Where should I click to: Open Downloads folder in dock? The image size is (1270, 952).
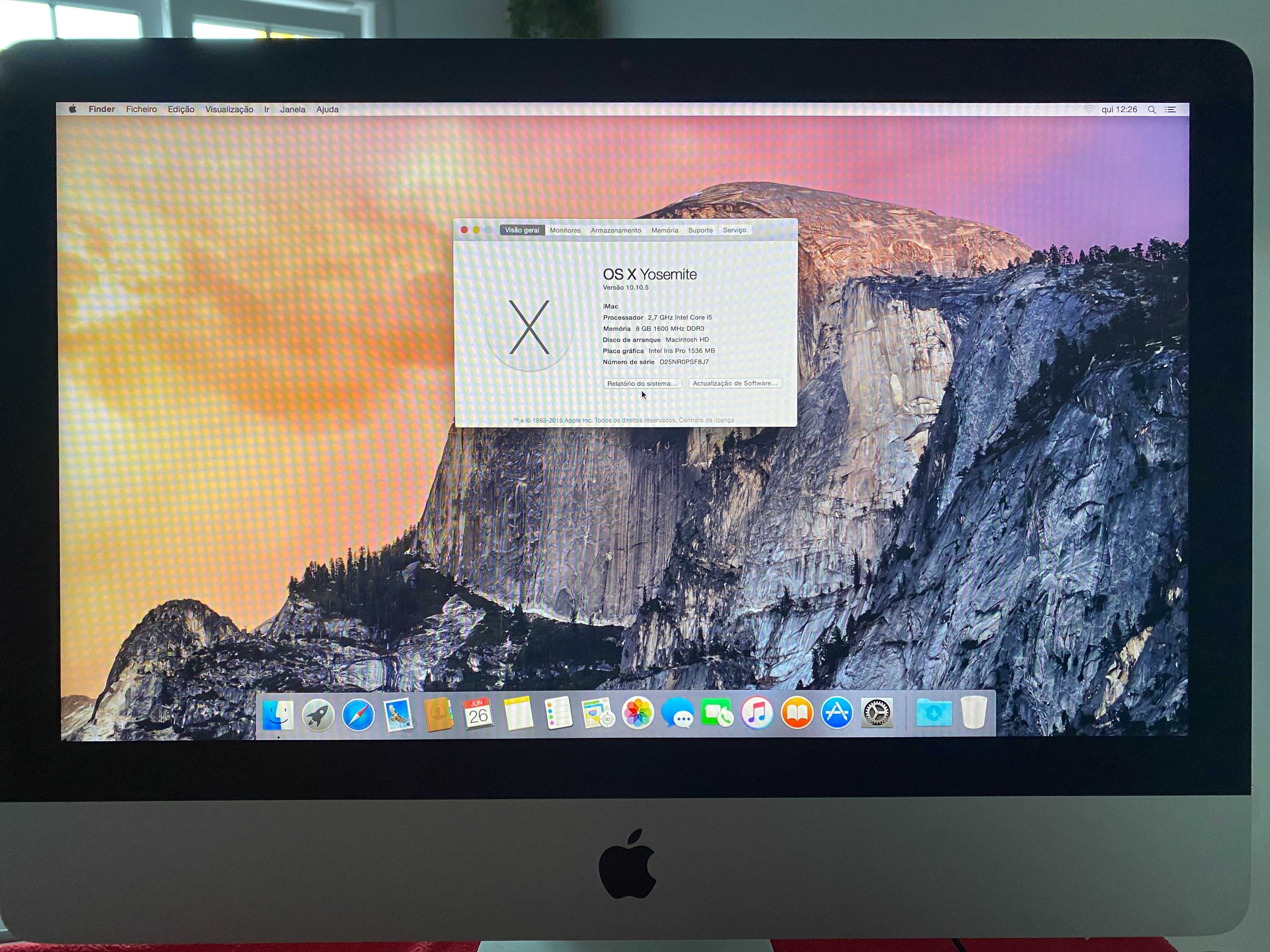(x=934, y=713)
